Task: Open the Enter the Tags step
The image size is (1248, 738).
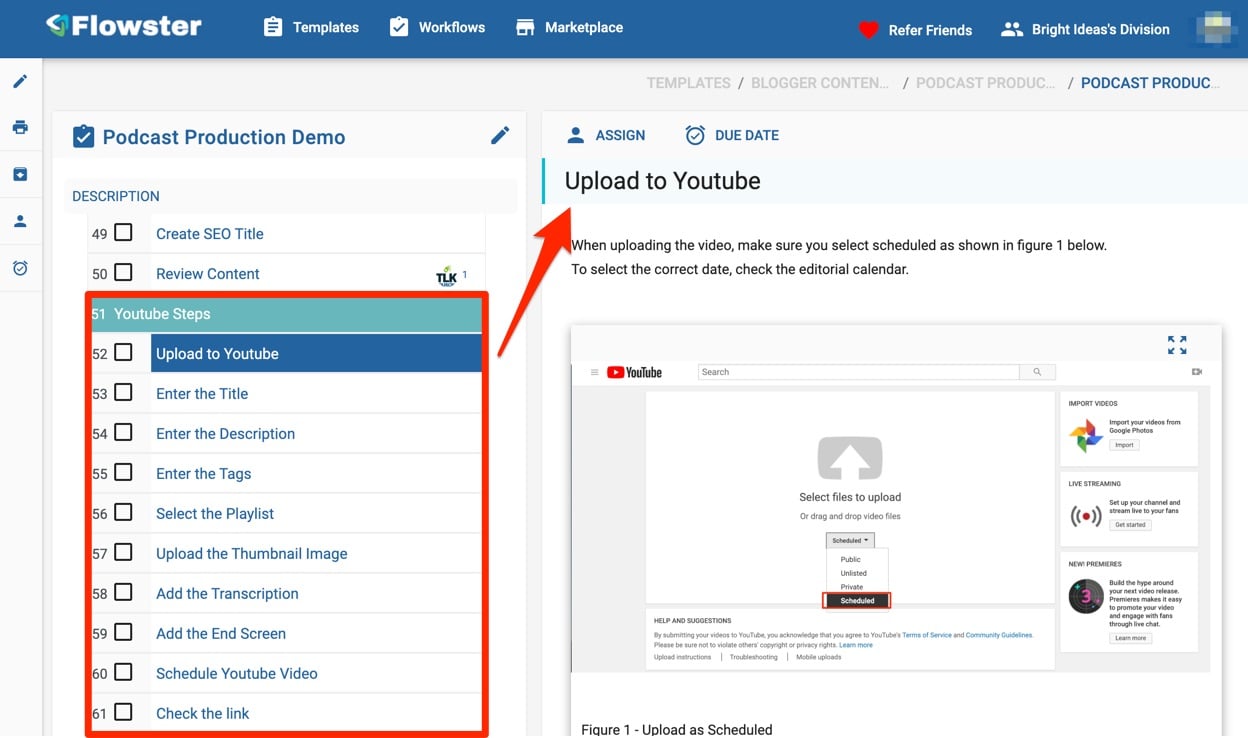Action: point(204,474)
